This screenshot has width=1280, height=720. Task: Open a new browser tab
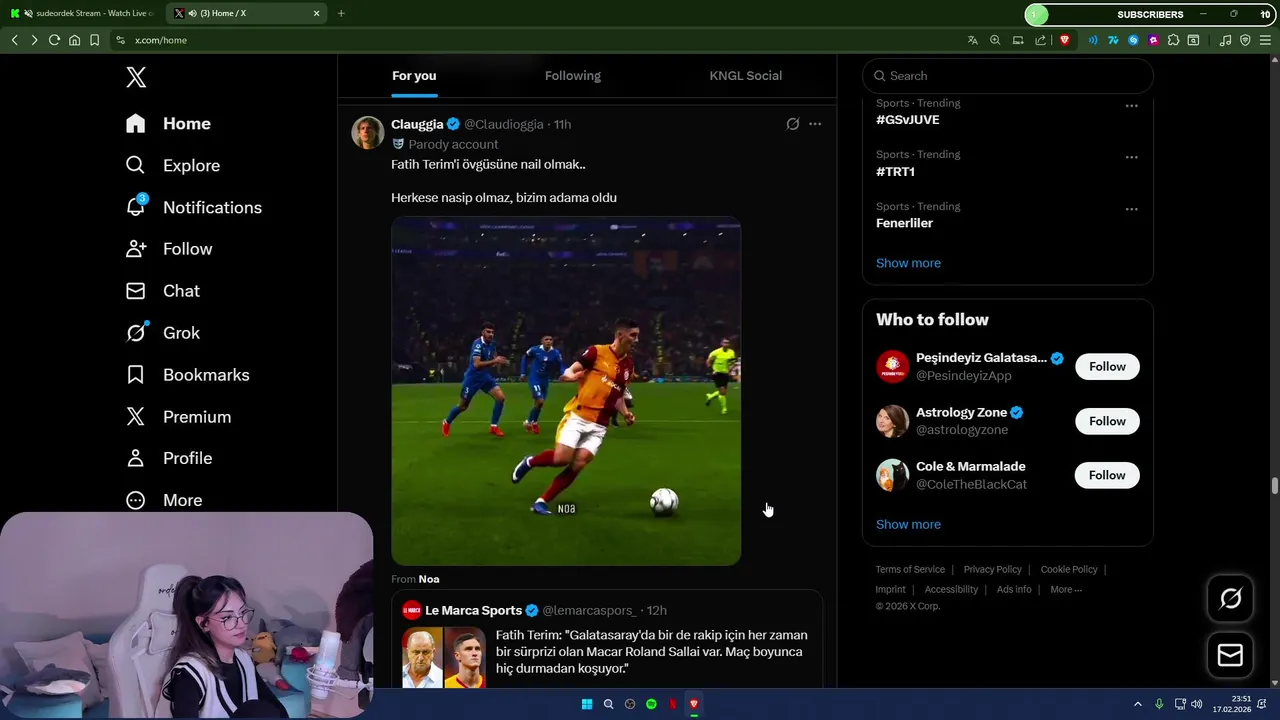(341, 13)
